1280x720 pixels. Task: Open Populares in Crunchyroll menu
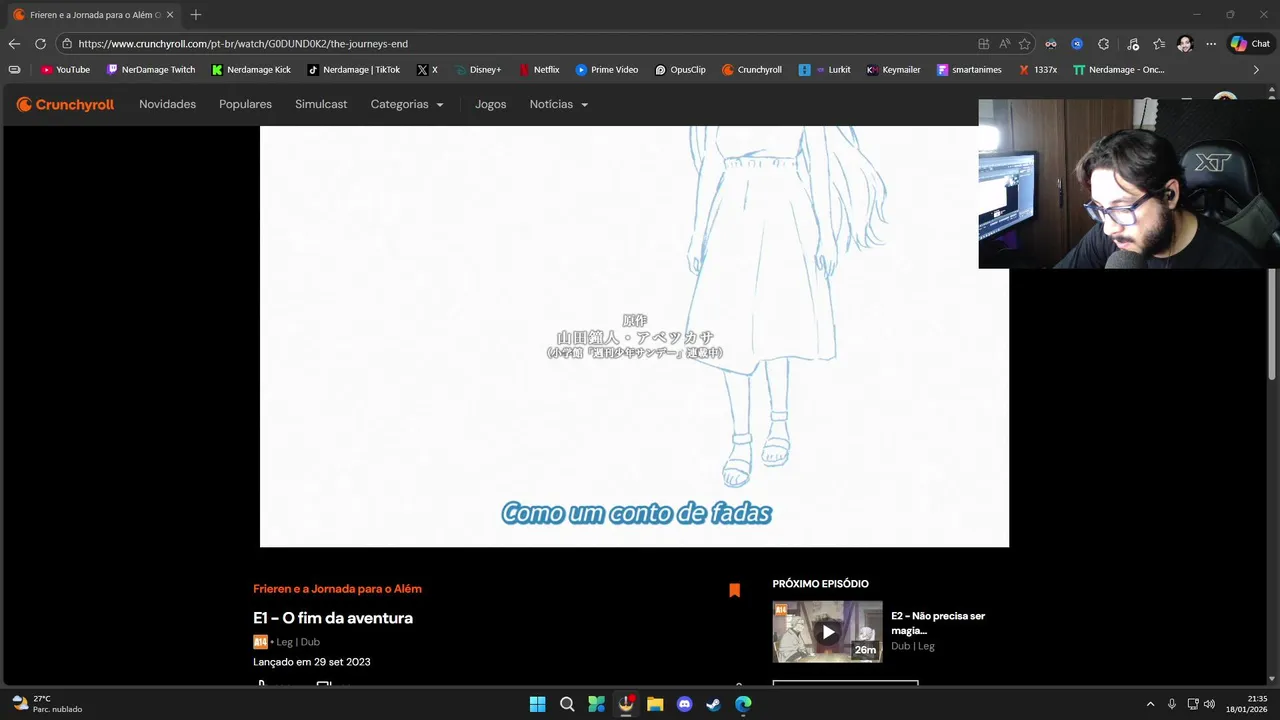[x=245, y=104]
